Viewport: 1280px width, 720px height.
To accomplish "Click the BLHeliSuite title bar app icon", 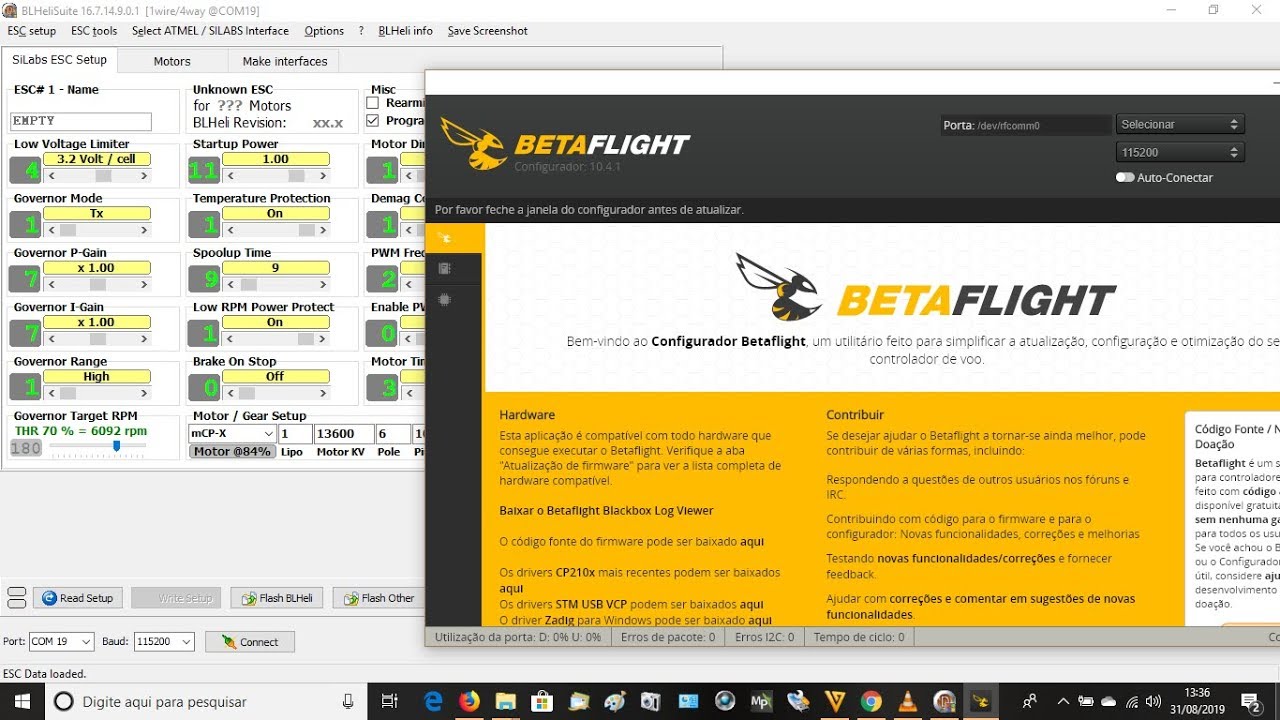I will click(x=11, y=10).
